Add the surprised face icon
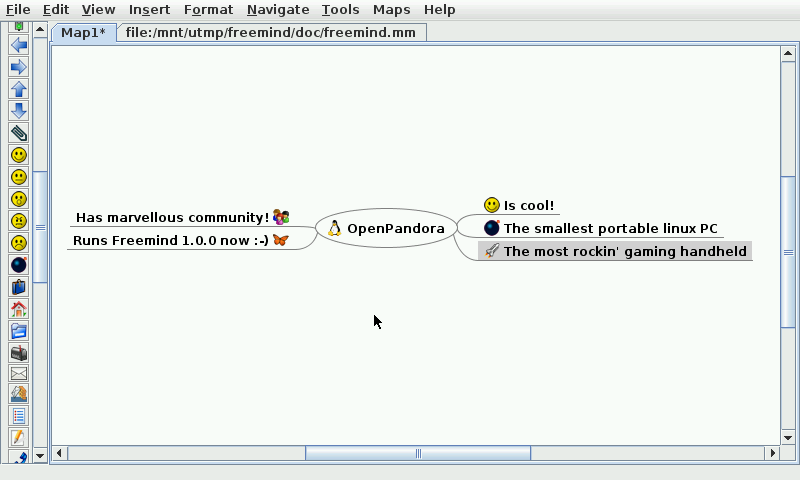Image resolution: width=800 pixels, height=480 pixels. coord(19,199)
